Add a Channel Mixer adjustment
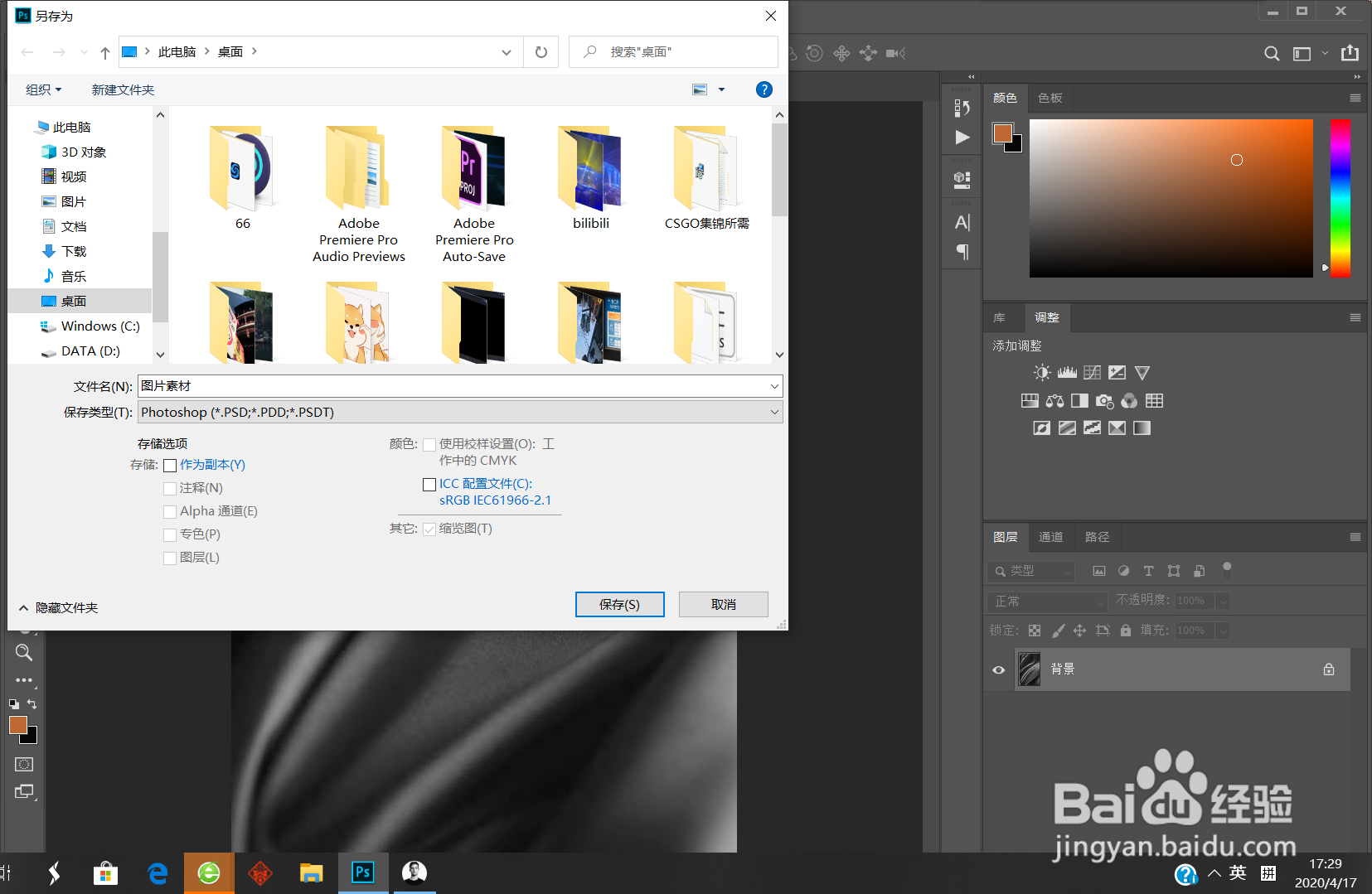The height and width of the screenshot is (894, 1372). 1129,401
